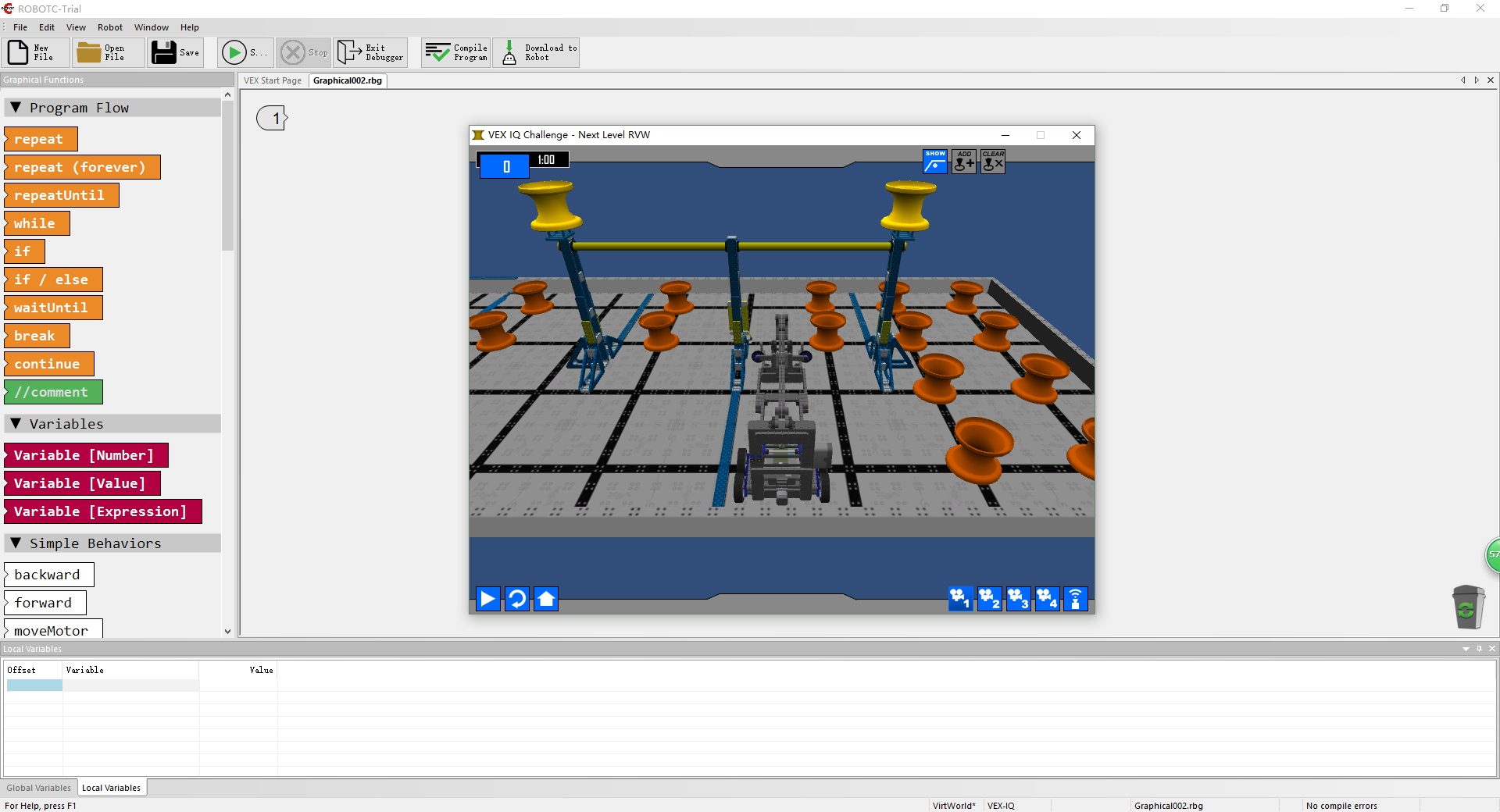Screen dimensions: 1500x812
Task: Select the waitUntil block
Action: [x=53, y=308]
